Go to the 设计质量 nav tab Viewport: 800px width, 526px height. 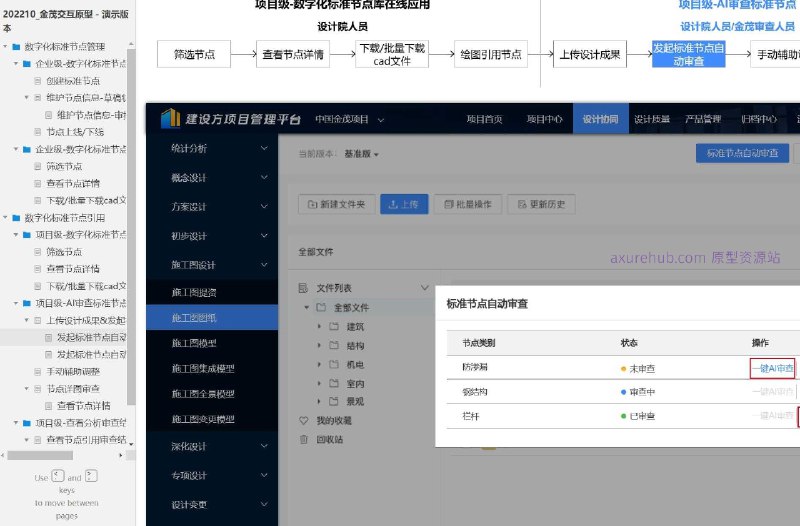[652, 119]
